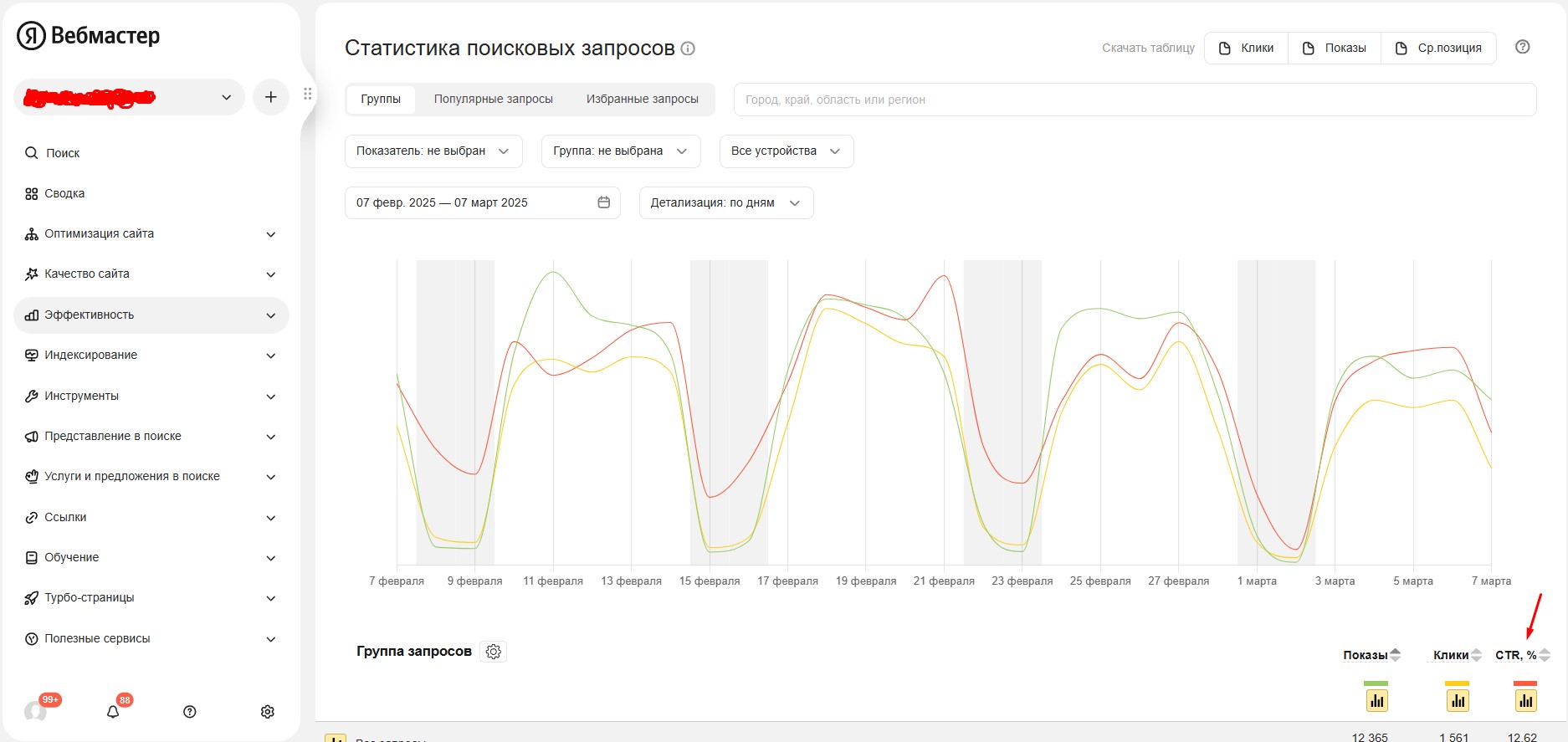Click the help question mark at top right
Image resolution: width=1568 pixels, height=742 pixels.
coord(1523,47)
